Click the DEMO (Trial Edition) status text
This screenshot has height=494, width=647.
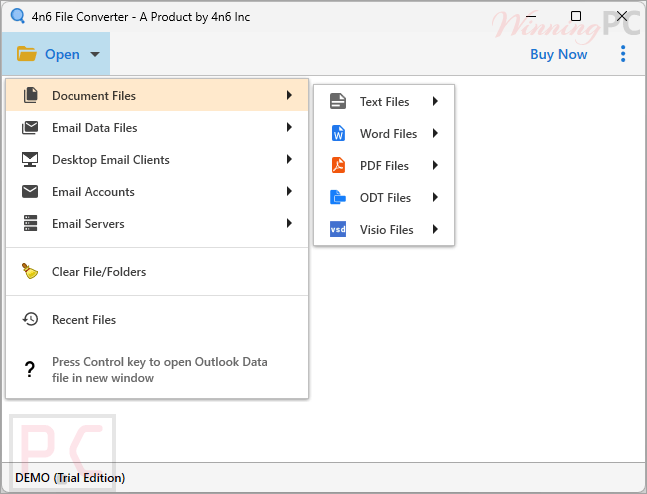pos(70,477)
